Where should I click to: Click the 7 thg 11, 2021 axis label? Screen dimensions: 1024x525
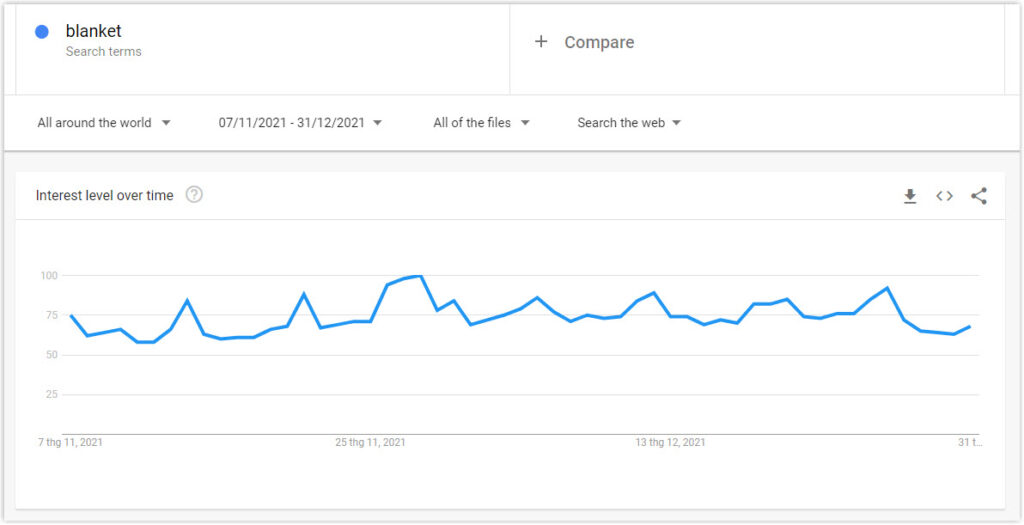[70, 443]
